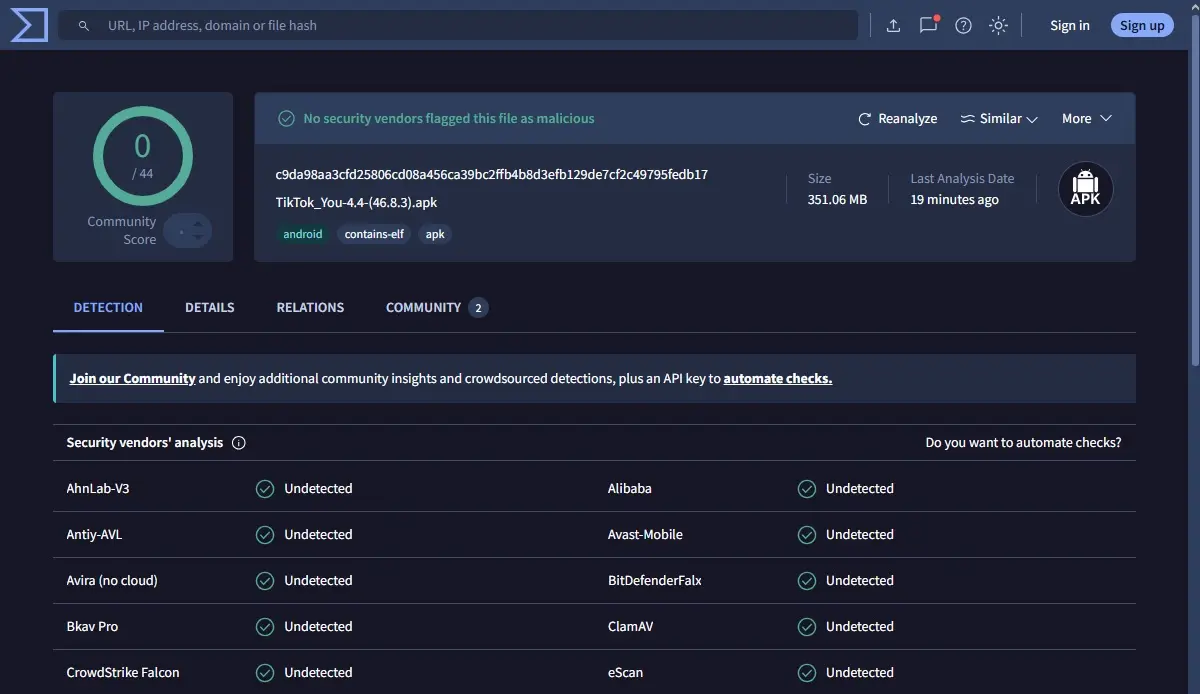This screenshot has width=1200, height=694.
Task: Click the 351.06 MB size value
Action: 837,200
